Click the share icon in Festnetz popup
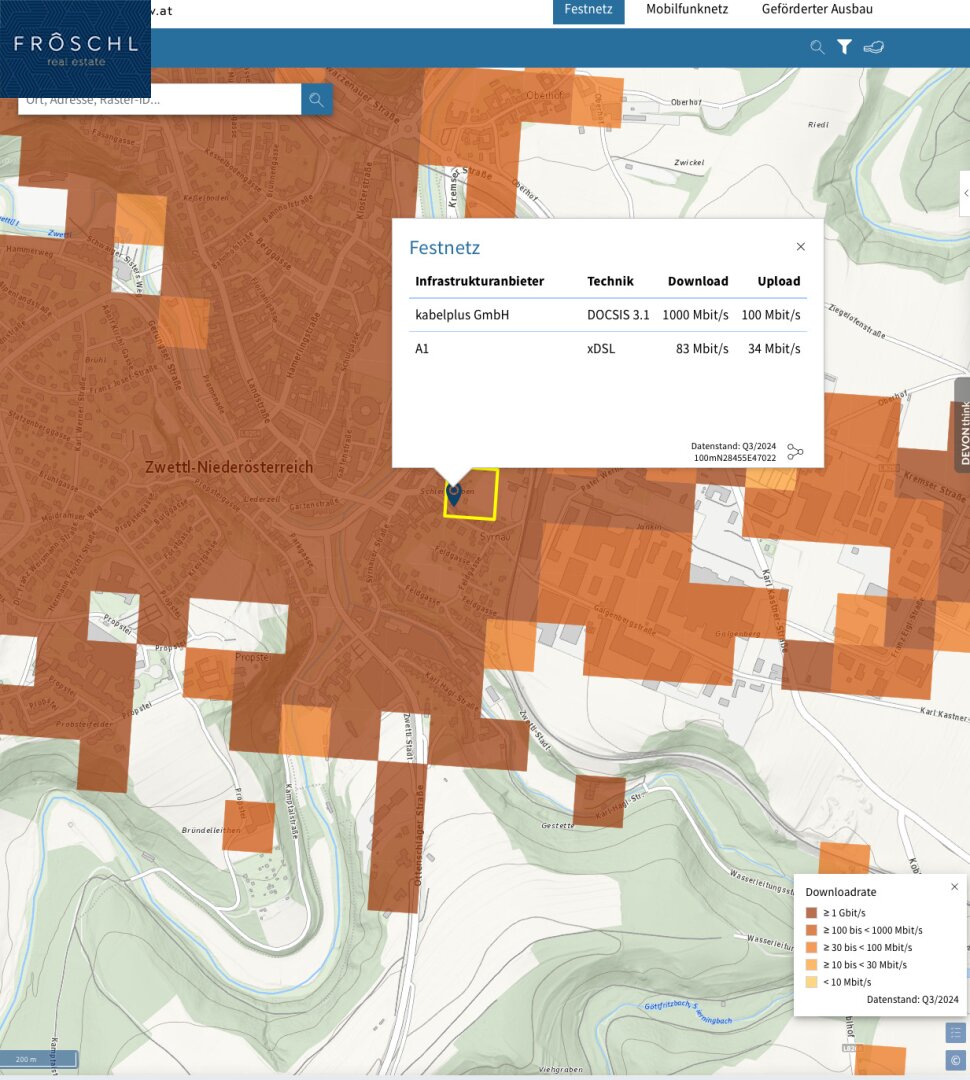Viewport: 970px width, 1080px height. pos(795,453)
